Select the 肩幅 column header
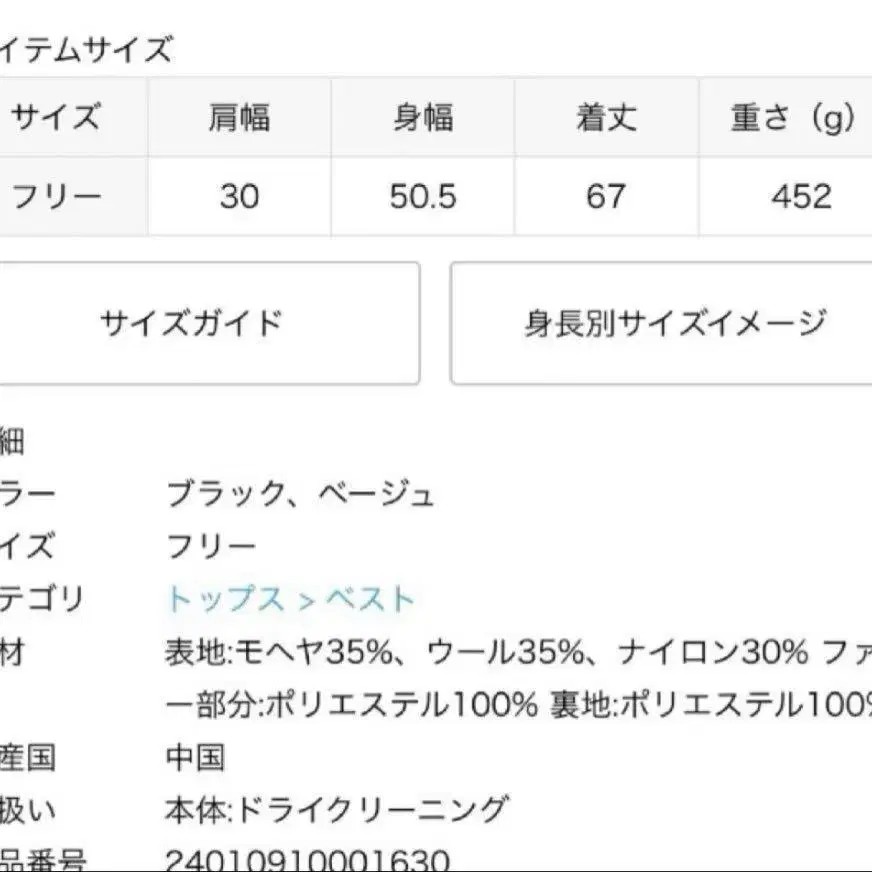The height and width of the screenshot is (872, 872). [239, 118]
